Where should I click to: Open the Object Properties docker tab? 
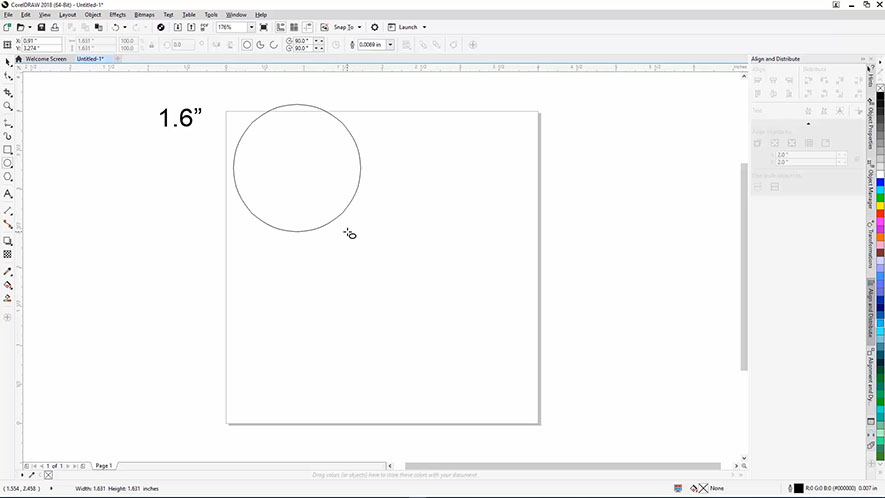click(870, 129)
